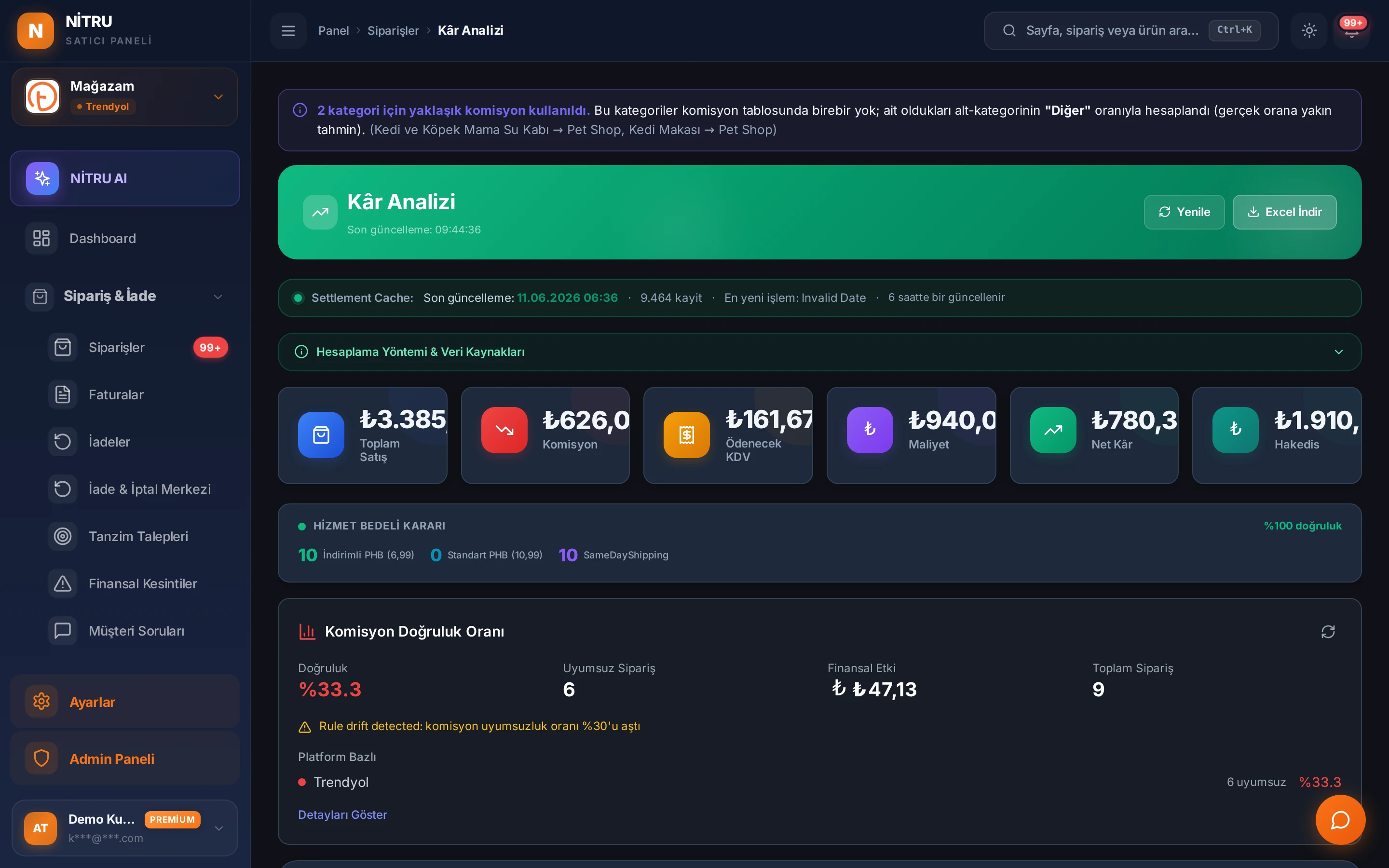Screen dimensions: 1389x868
Task: Expand Hesaplama Yöntemi & Veri Kaynakları
Action: 819,352
